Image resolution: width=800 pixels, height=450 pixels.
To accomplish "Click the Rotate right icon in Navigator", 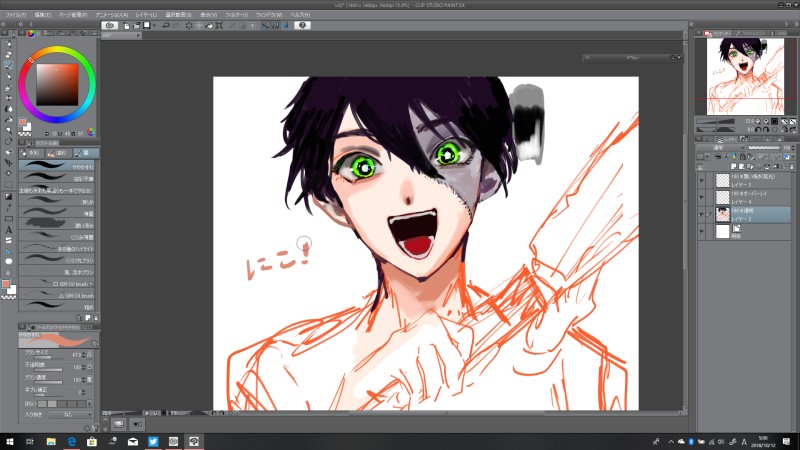I will coord(766,130).
